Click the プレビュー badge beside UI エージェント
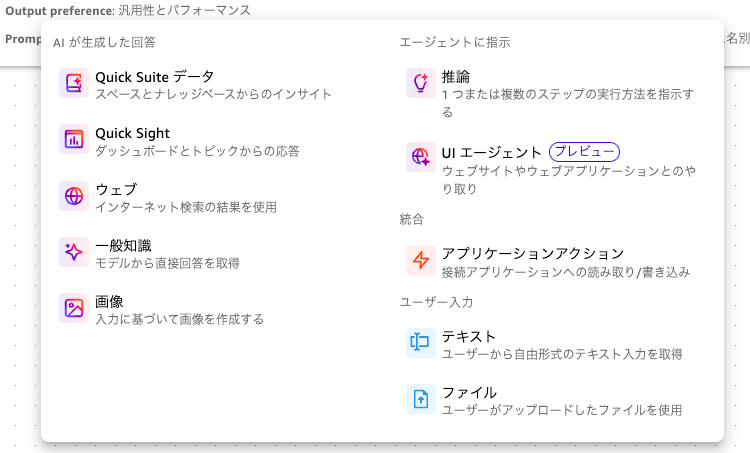This screenshot has height=453, width=750. coord(585,152)
